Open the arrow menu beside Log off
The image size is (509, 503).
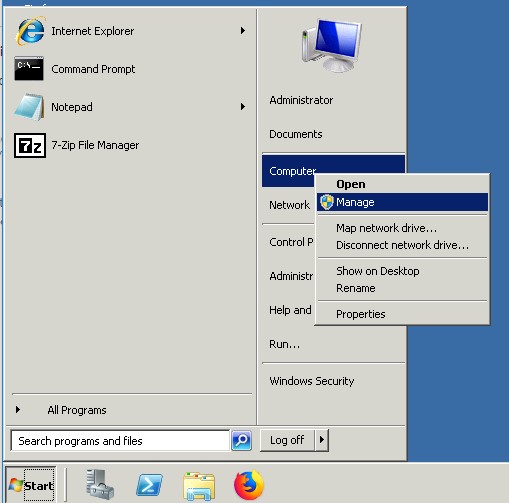point(322,440)
